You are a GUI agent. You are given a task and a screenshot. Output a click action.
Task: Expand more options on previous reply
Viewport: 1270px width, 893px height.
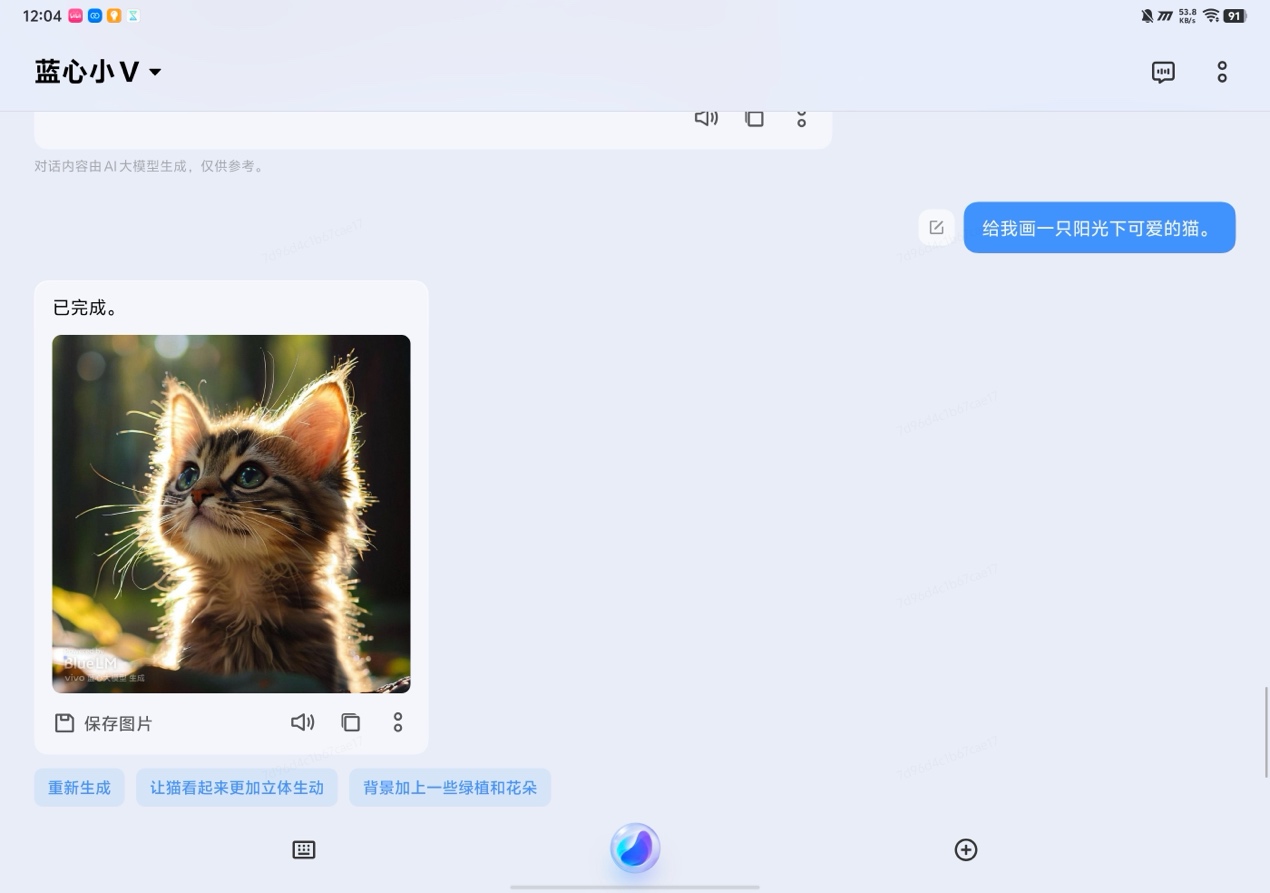point(801,118)
